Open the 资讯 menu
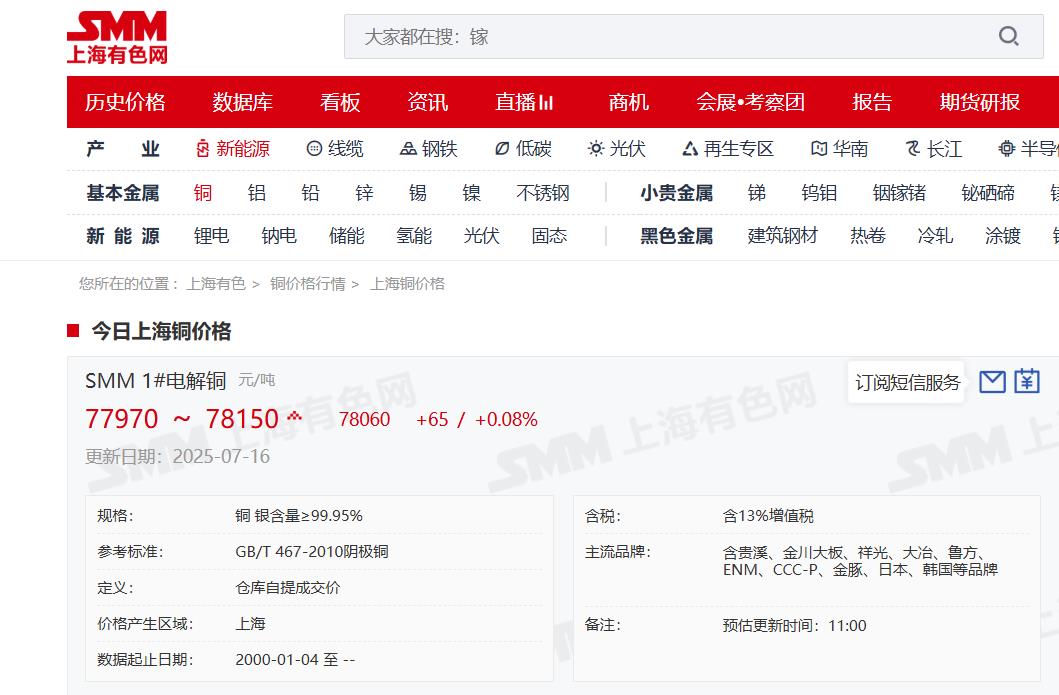The width and height of the screenshot is (1059, 695). point(428,102)
